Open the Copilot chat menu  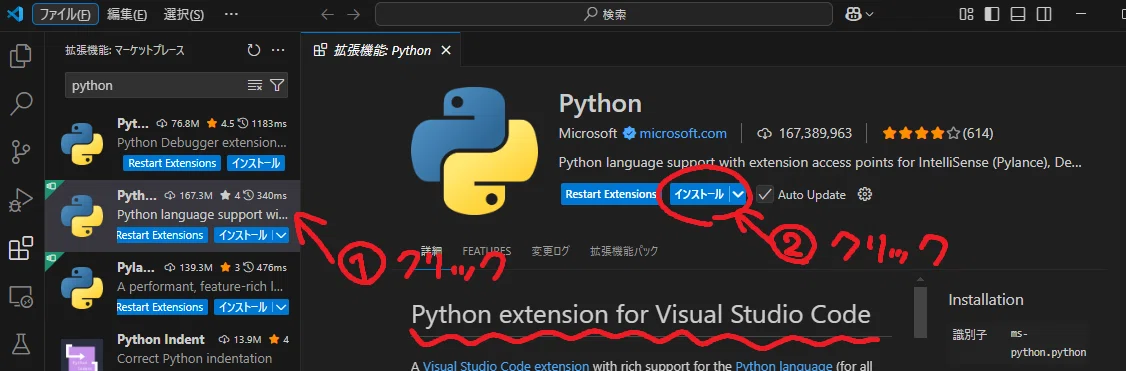pos(860,14)
